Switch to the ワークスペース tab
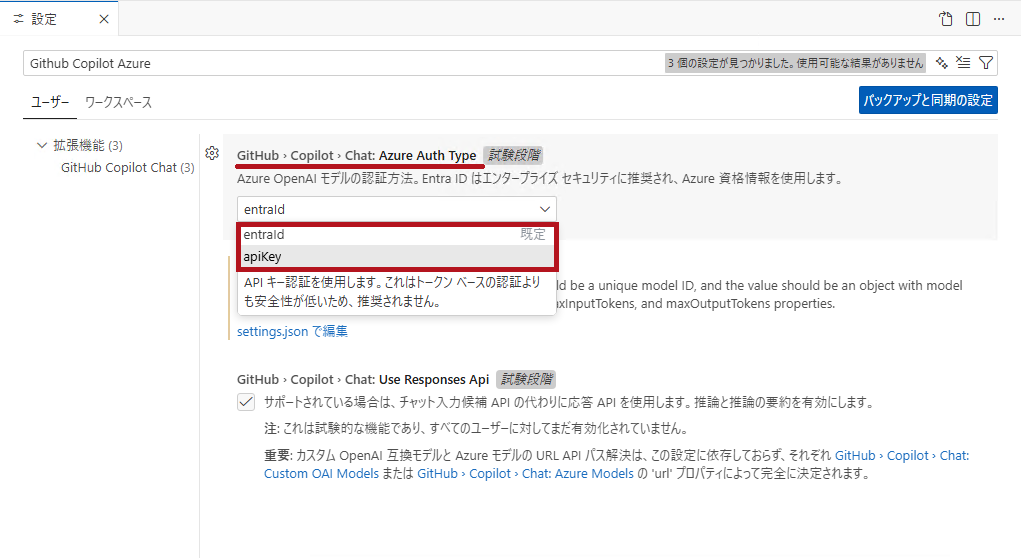1021x558 pixels. tap(119, 102)
